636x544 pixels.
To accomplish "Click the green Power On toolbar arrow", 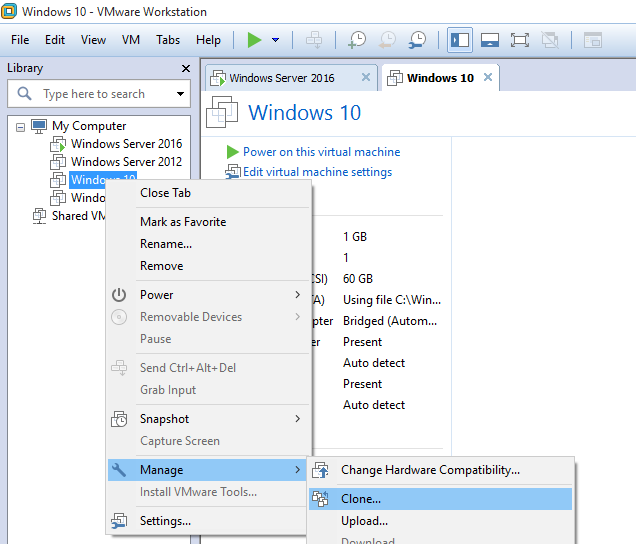I will pos(254,40).
